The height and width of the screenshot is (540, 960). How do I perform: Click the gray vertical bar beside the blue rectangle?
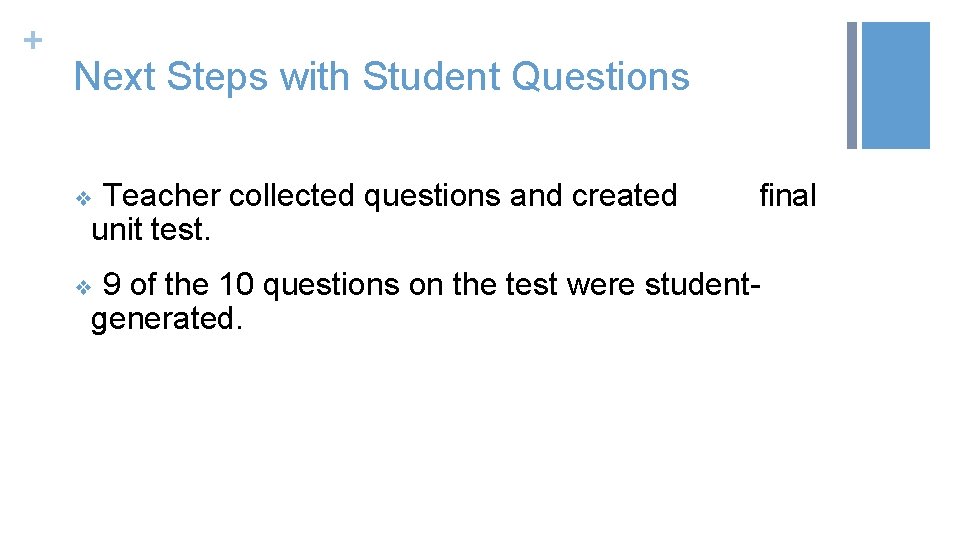click(x=852, y=85)
